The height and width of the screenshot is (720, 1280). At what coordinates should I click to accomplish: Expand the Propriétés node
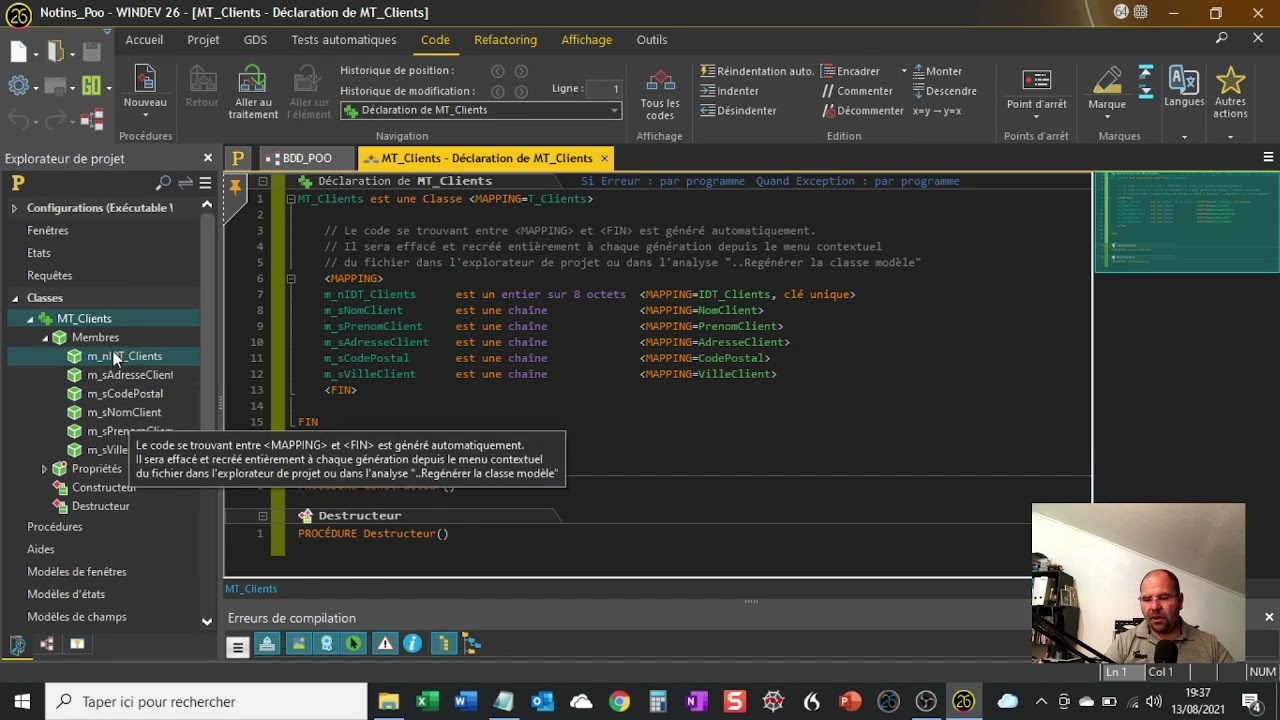point(45,469)
